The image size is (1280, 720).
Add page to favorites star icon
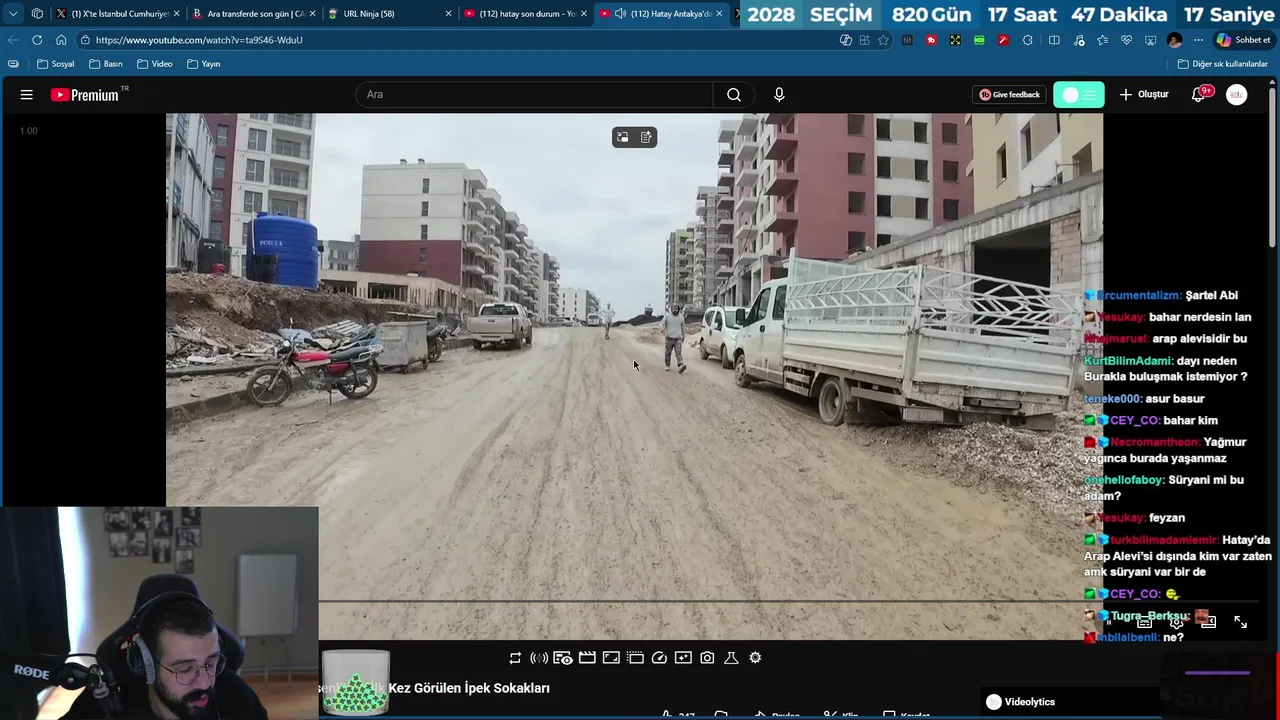click(x=884, y=40)
